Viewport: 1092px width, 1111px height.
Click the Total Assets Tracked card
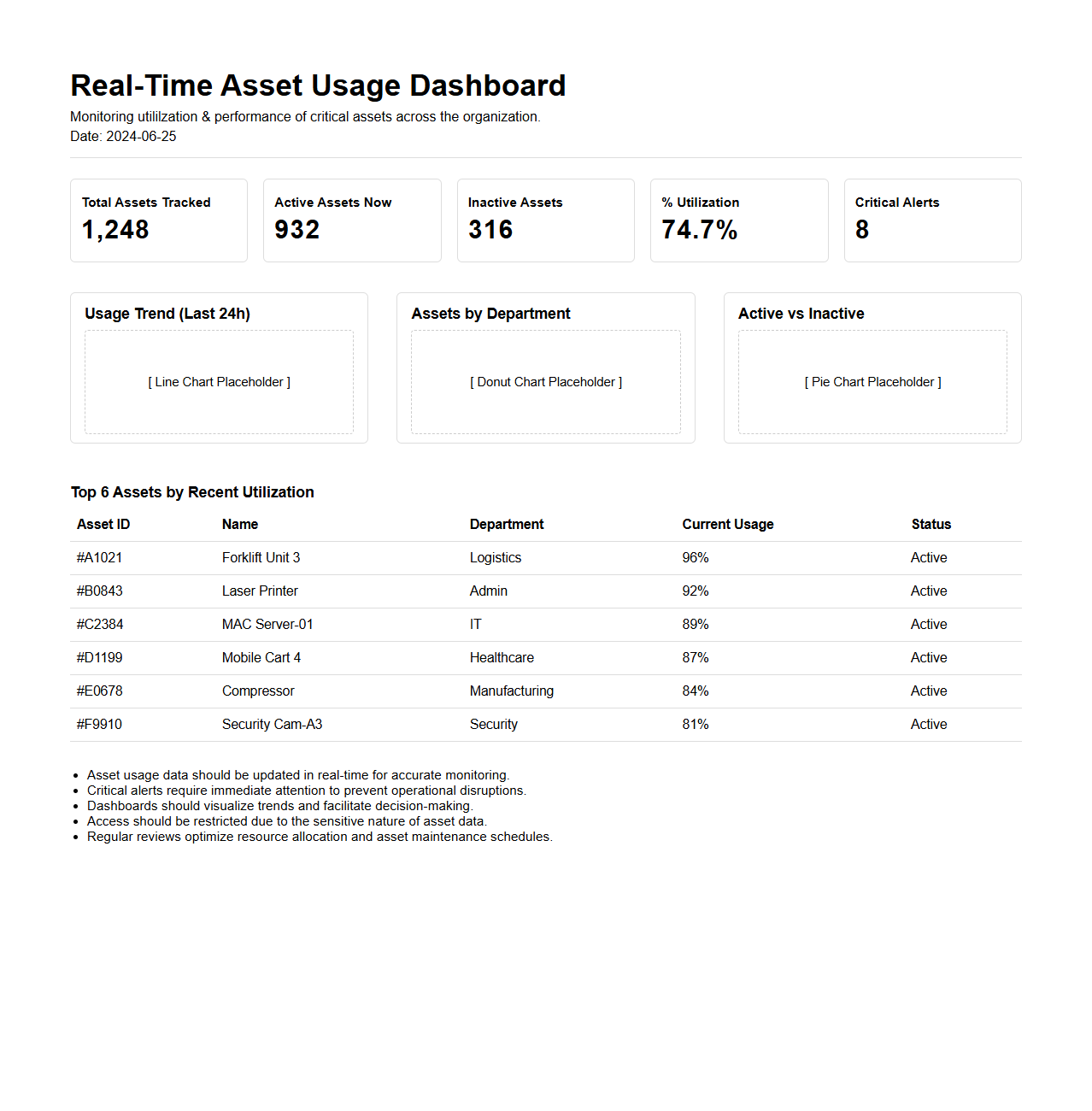[x=159, y=220]
